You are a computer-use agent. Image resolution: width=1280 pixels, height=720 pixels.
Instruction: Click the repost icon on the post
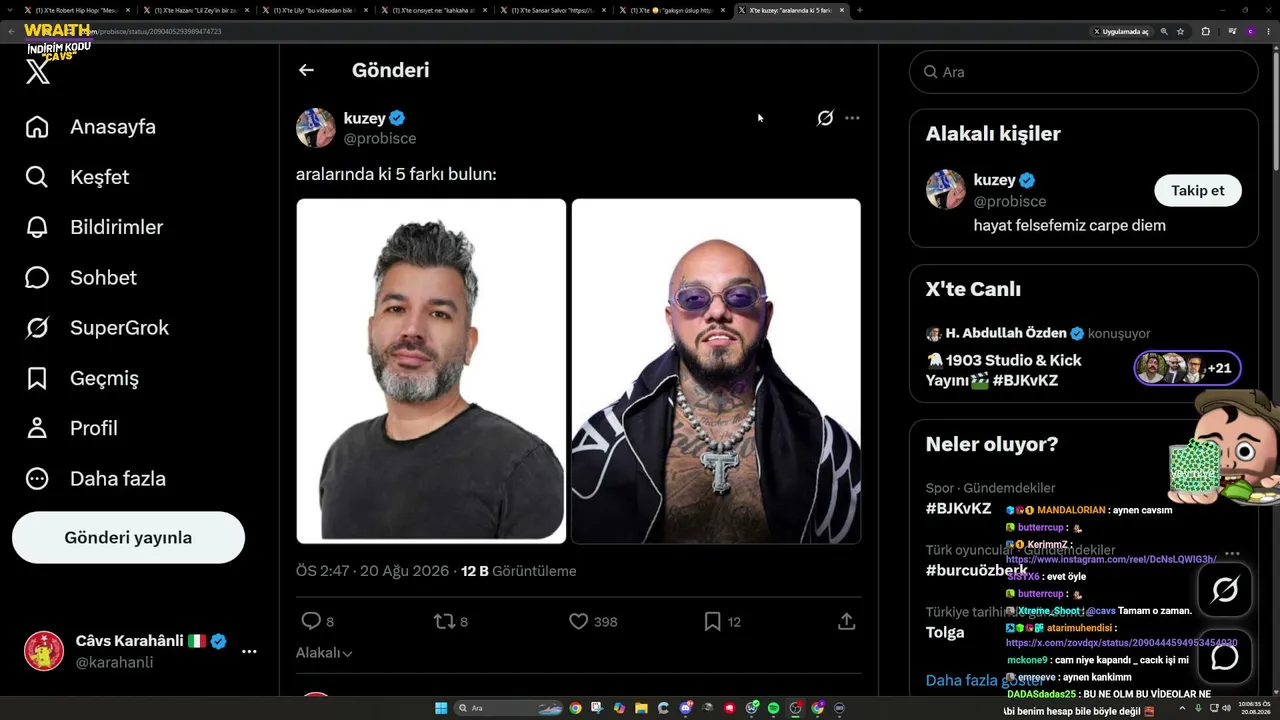pyautogui.click(x=444, y=621)
